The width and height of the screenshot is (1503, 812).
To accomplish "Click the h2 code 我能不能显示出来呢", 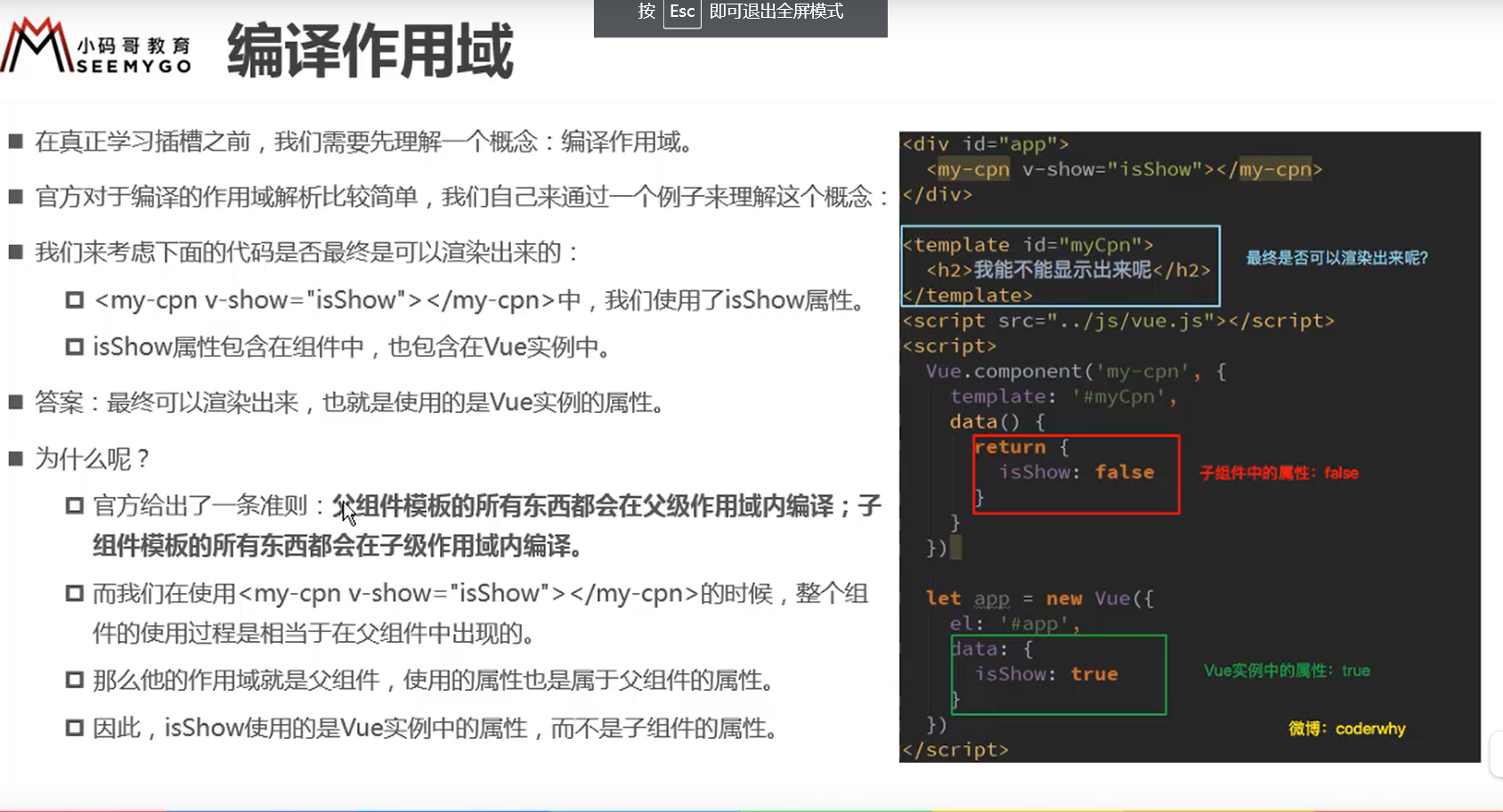I will 1068,270.
